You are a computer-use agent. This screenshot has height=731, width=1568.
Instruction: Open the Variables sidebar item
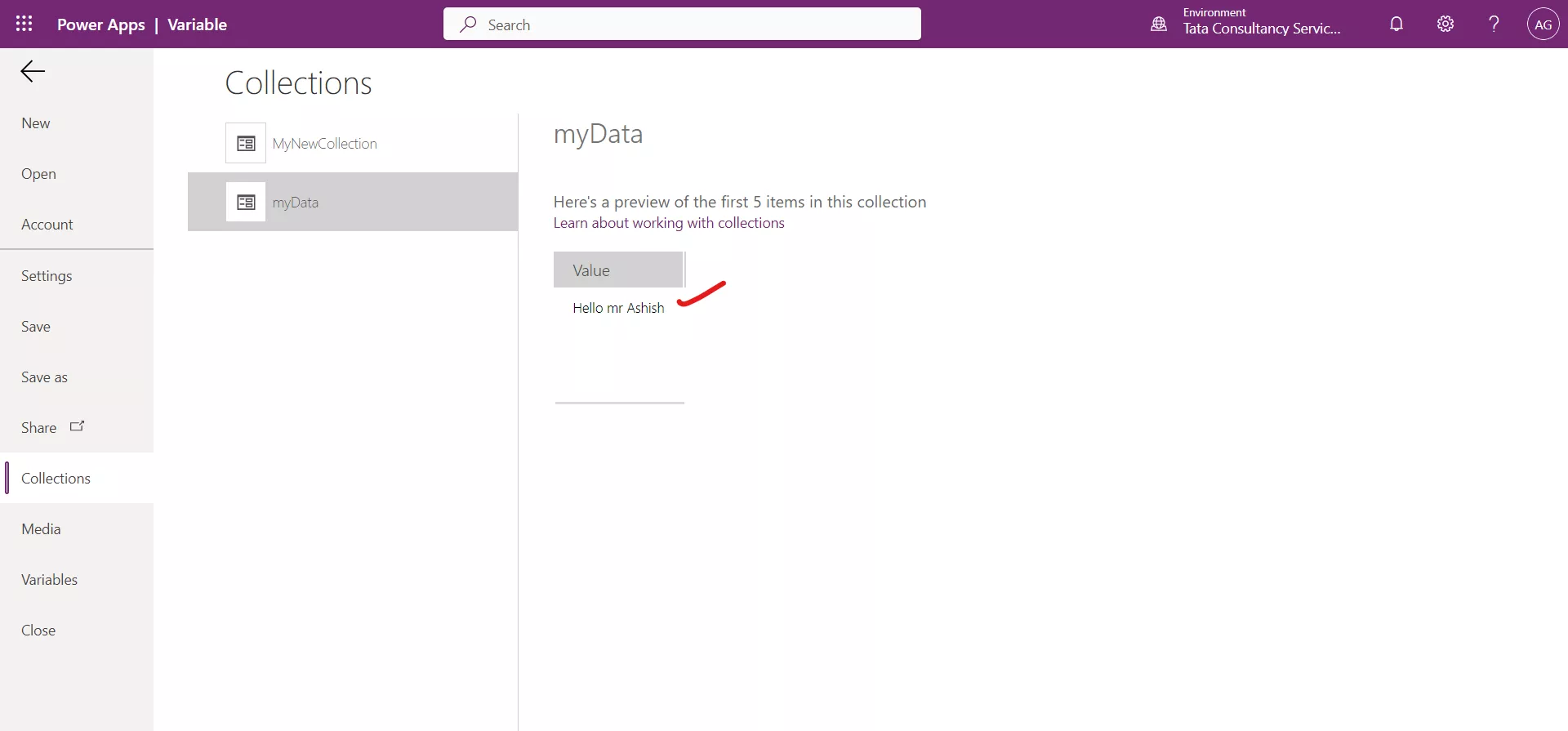[x=77, y=580]
